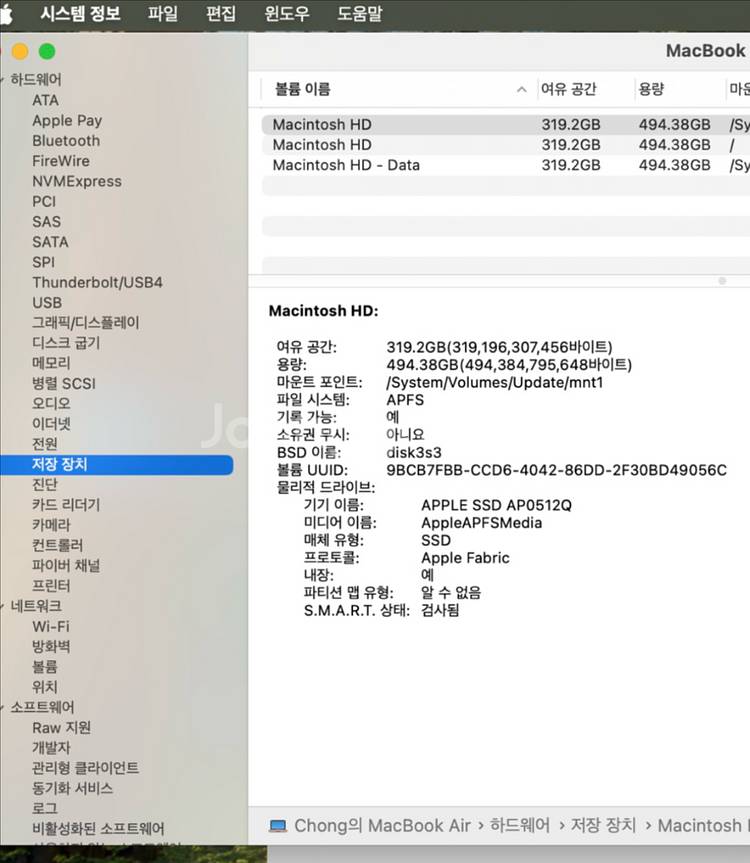Screen dimensions: 750x863
Task: Click the APPLE SSD AP0512Q device name
Action: [496, 505]
